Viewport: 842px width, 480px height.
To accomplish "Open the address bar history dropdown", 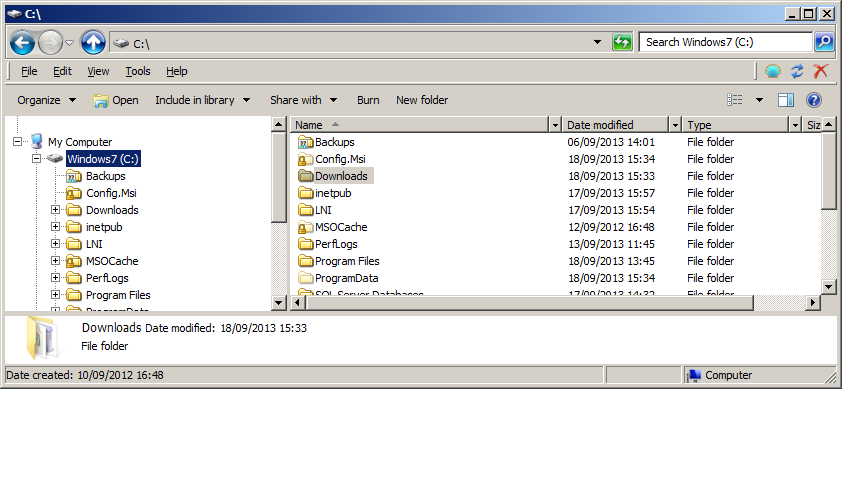I will click(x=597, y=42).
